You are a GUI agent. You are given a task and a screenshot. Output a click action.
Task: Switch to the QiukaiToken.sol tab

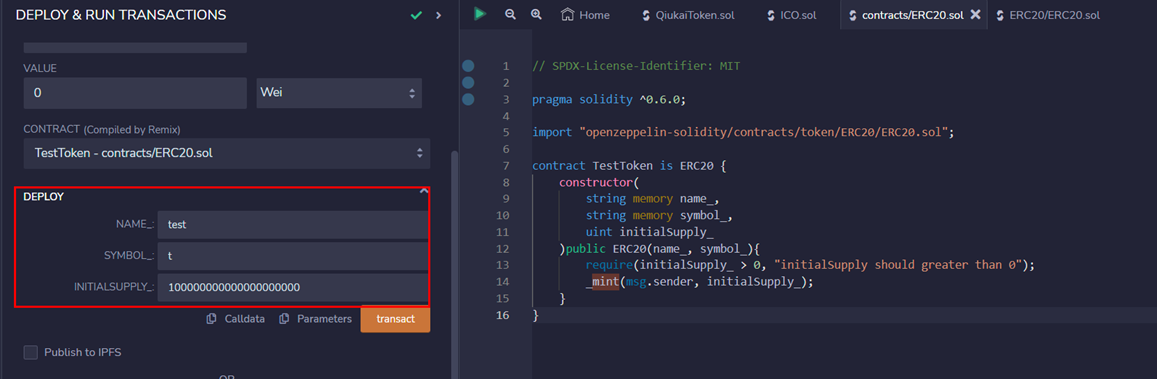[x=688, y=15]
